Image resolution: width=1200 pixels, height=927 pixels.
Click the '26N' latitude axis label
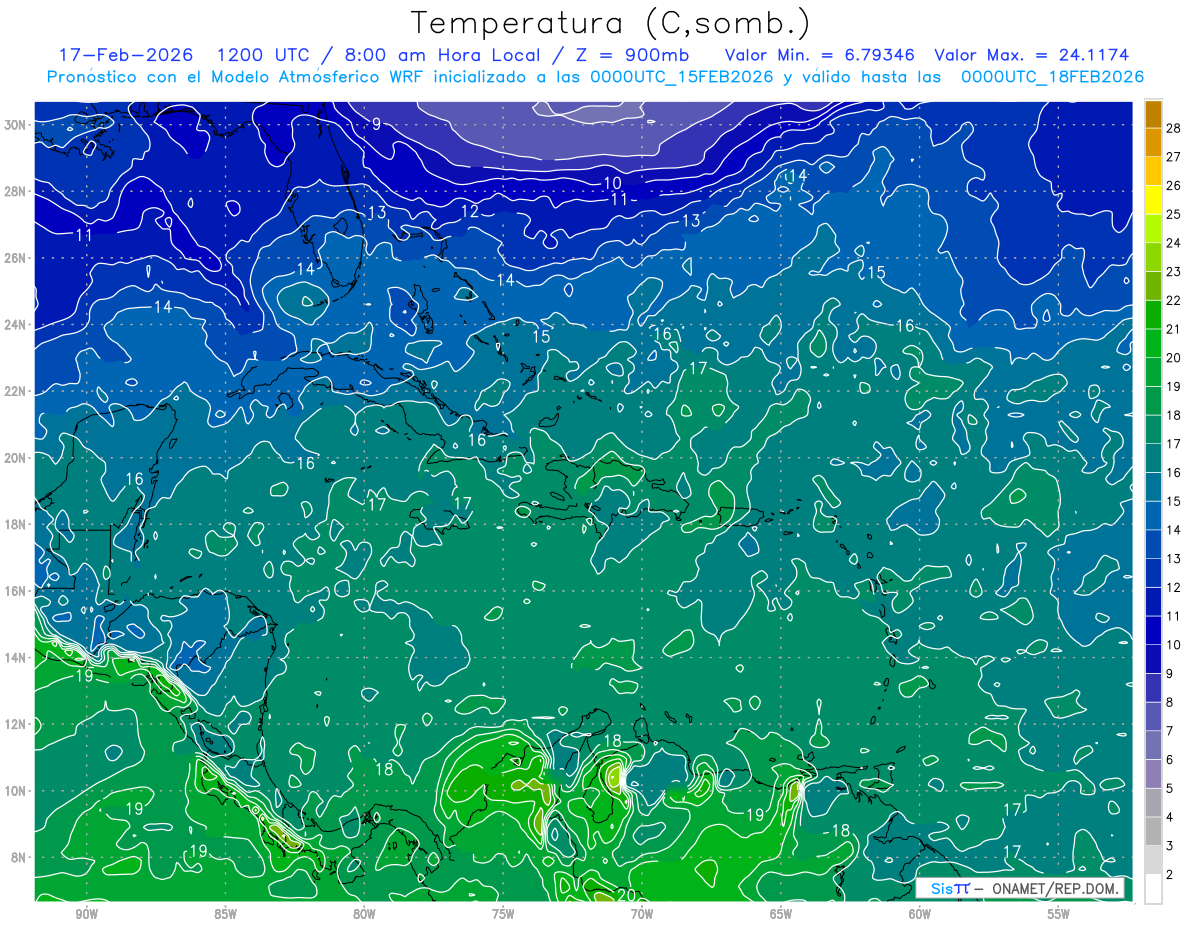(15, 258)
